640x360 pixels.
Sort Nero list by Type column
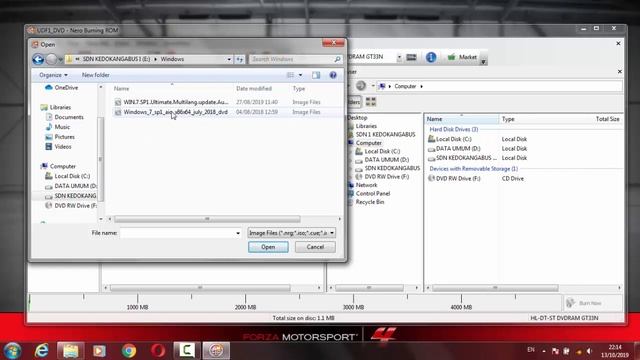[x=508, y=119]
